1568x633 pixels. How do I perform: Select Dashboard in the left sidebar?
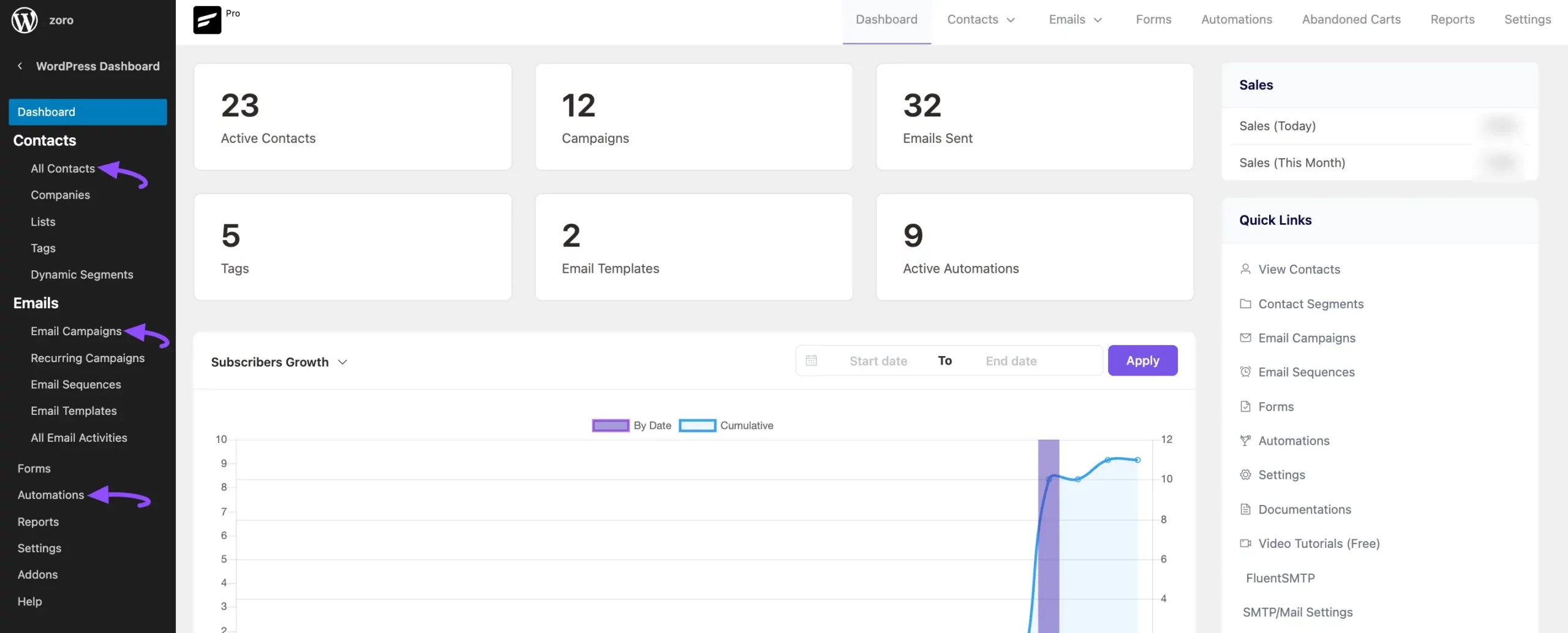(88, 112)
